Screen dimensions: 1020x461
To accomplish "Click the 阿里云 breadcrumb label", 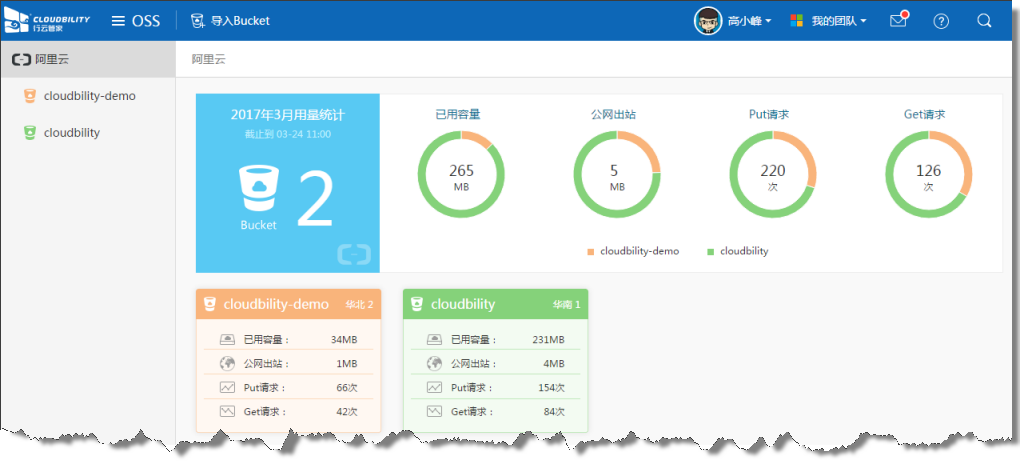I will click(x=209, y=60).
